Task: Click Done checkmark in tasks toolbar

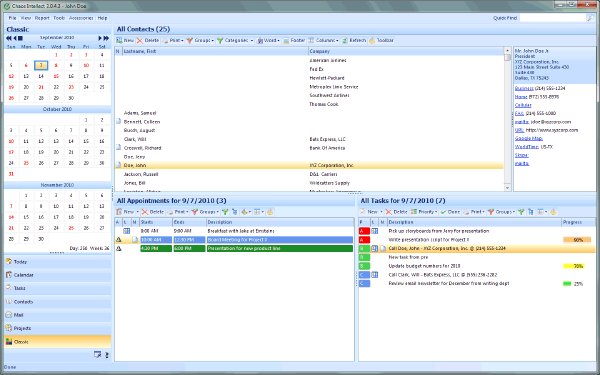Action: pyautogui.click(x=450, y=212)
